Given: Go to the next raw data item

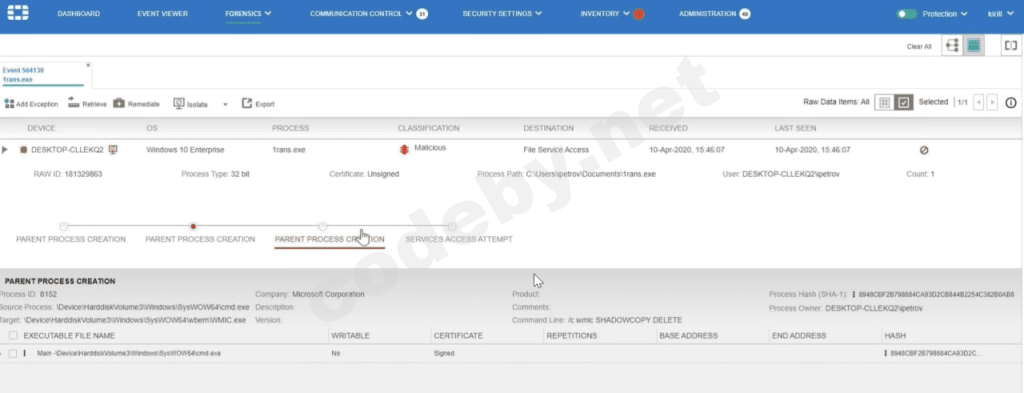Looking at the screenshot, I should pyautogui.click(x=992, y=102).
